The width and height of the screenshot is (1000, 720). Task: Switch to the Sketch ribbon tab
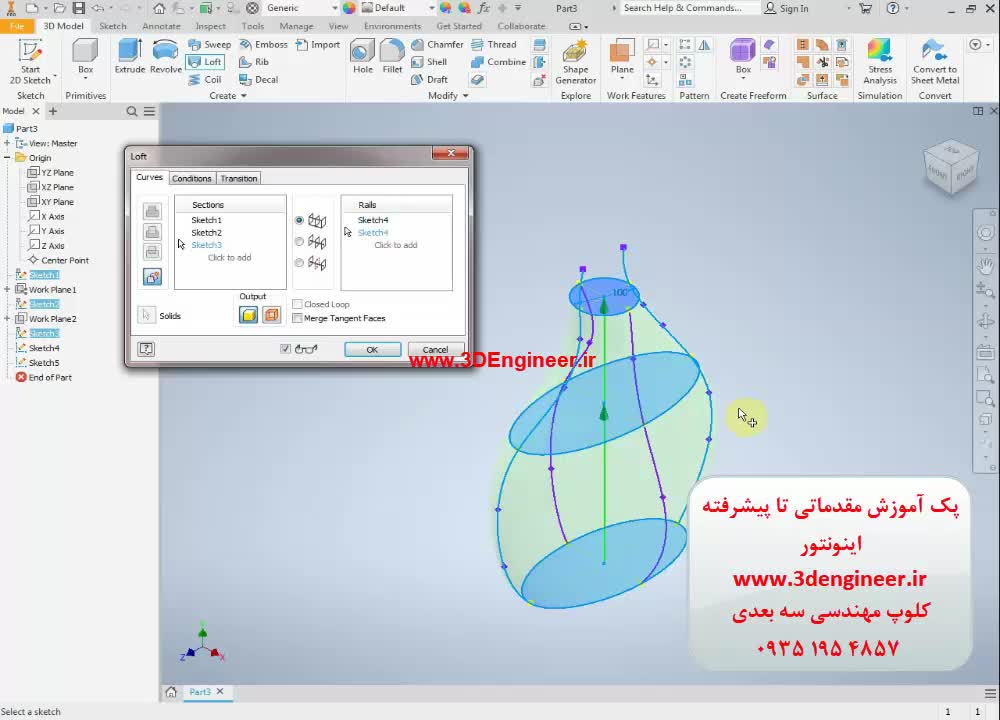[113, 26]
